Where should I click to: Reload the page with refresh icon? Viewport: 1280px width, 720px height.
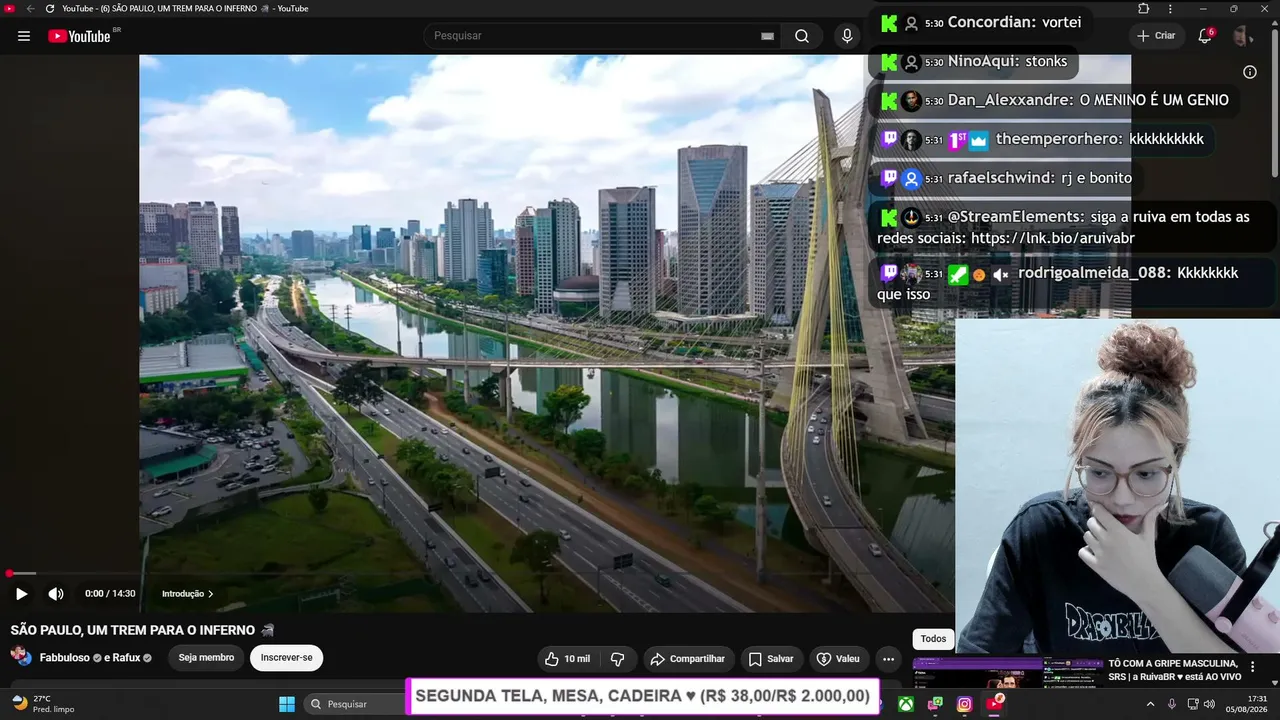[x=50, y=8]
